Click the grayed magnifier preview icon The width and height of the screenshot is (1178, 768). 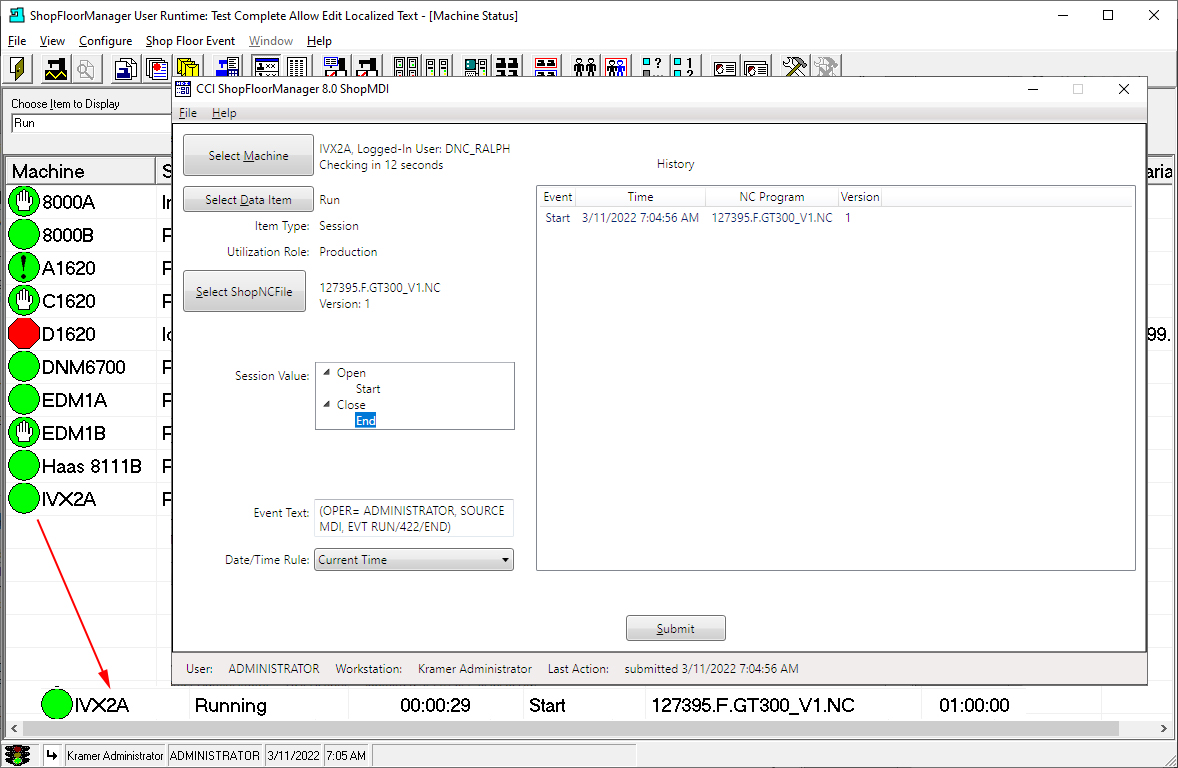[x=86, y=68]
